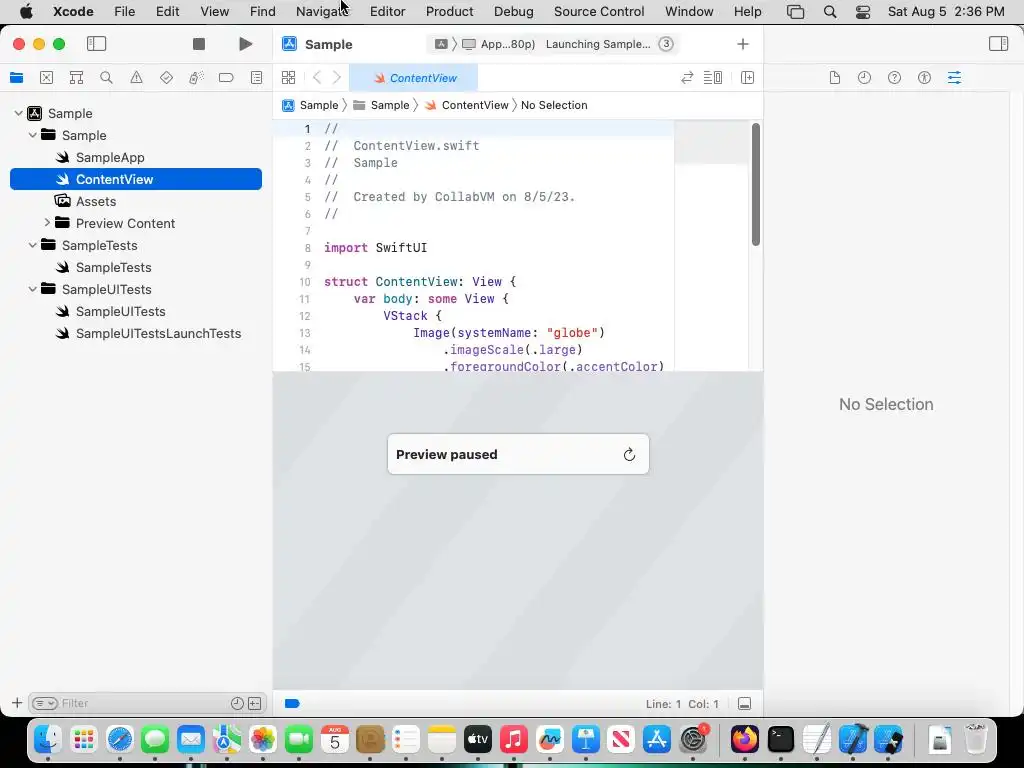This screenshot has width=1024, height=768.
Task: Click the Line: 1 Col: 1 indicator
Action: pos(682,704)
